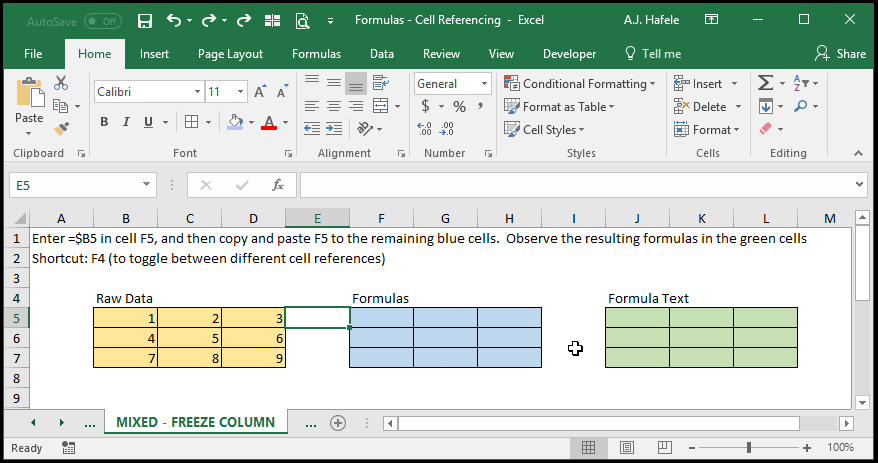Open the Page Layout tab

tap(230, 54)
